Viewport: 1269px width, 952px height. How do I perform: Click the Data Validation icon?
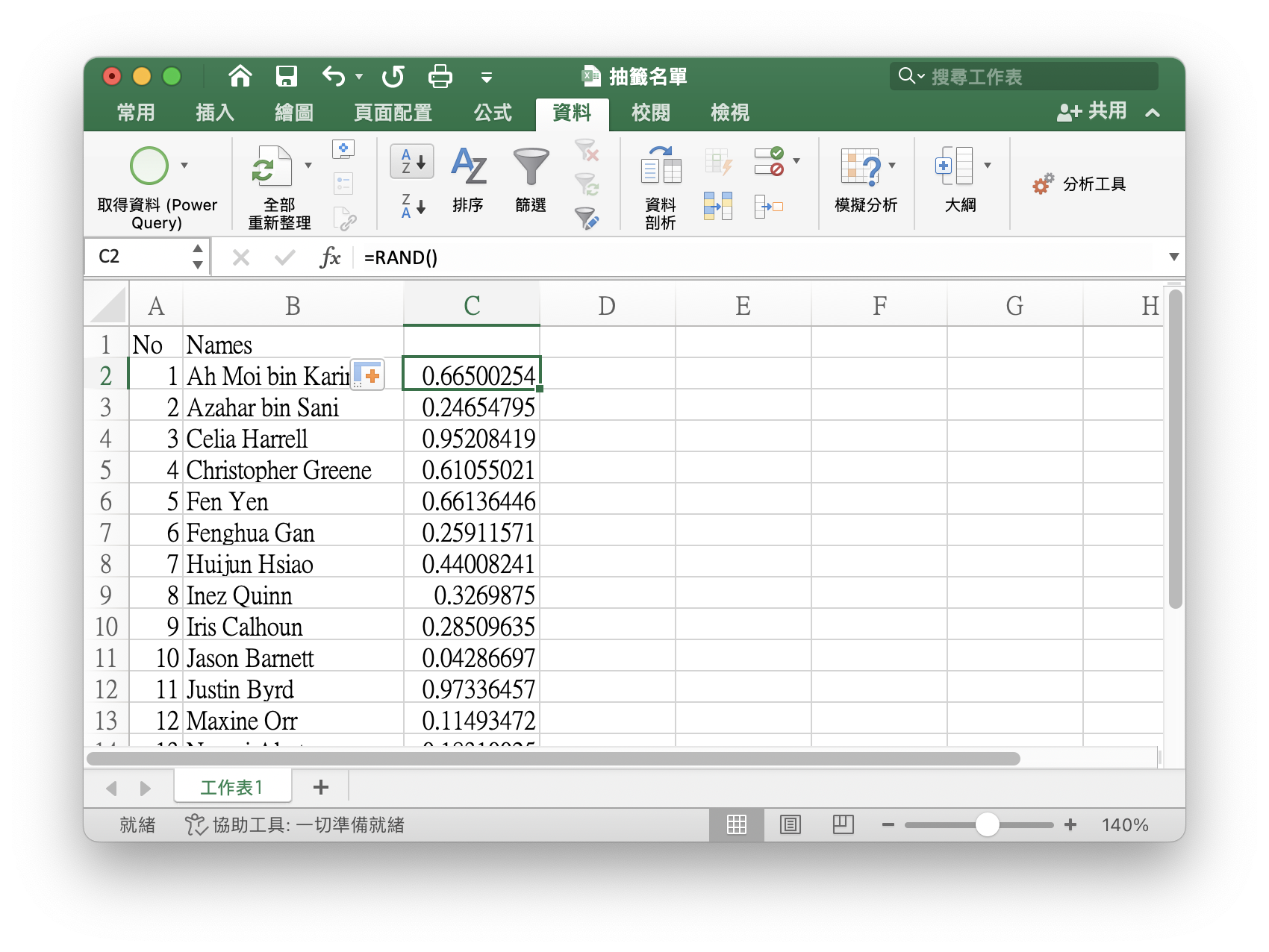point(769,161)
